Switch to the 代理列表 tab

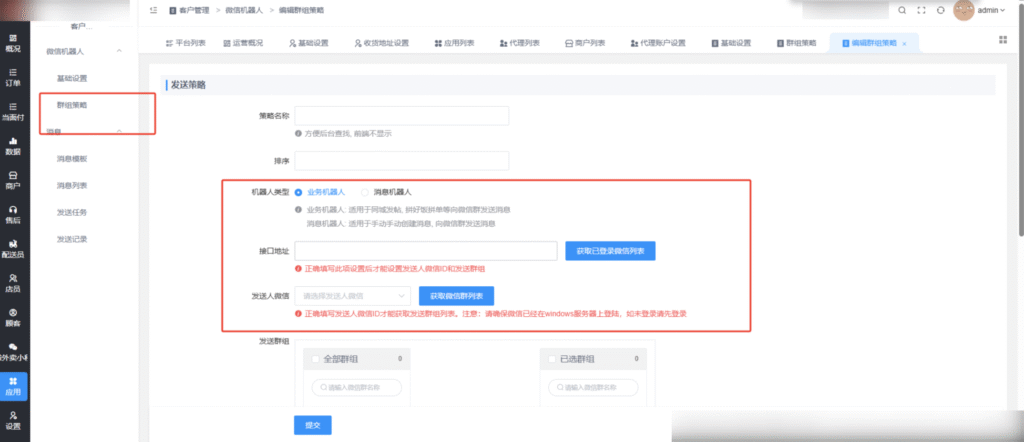click(x=520, y=43)
